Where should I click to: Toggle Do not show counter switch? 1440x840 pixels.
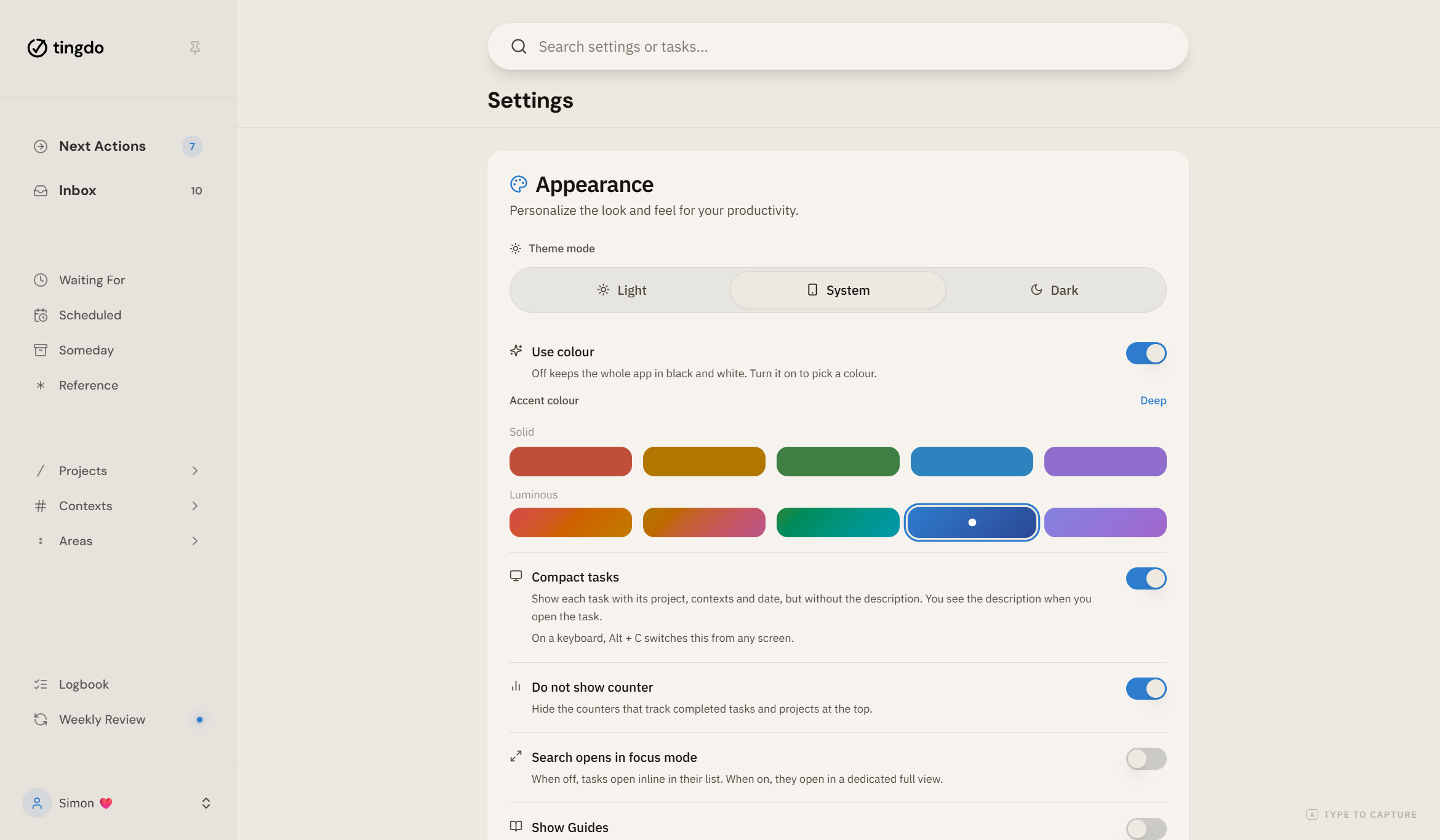coord(1146,689)
